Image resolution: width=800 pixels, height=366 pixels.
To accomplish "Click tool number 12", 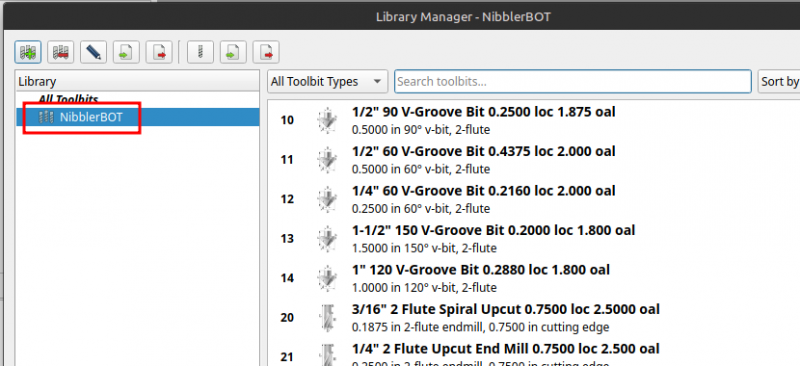I will [x=287, y=199].
